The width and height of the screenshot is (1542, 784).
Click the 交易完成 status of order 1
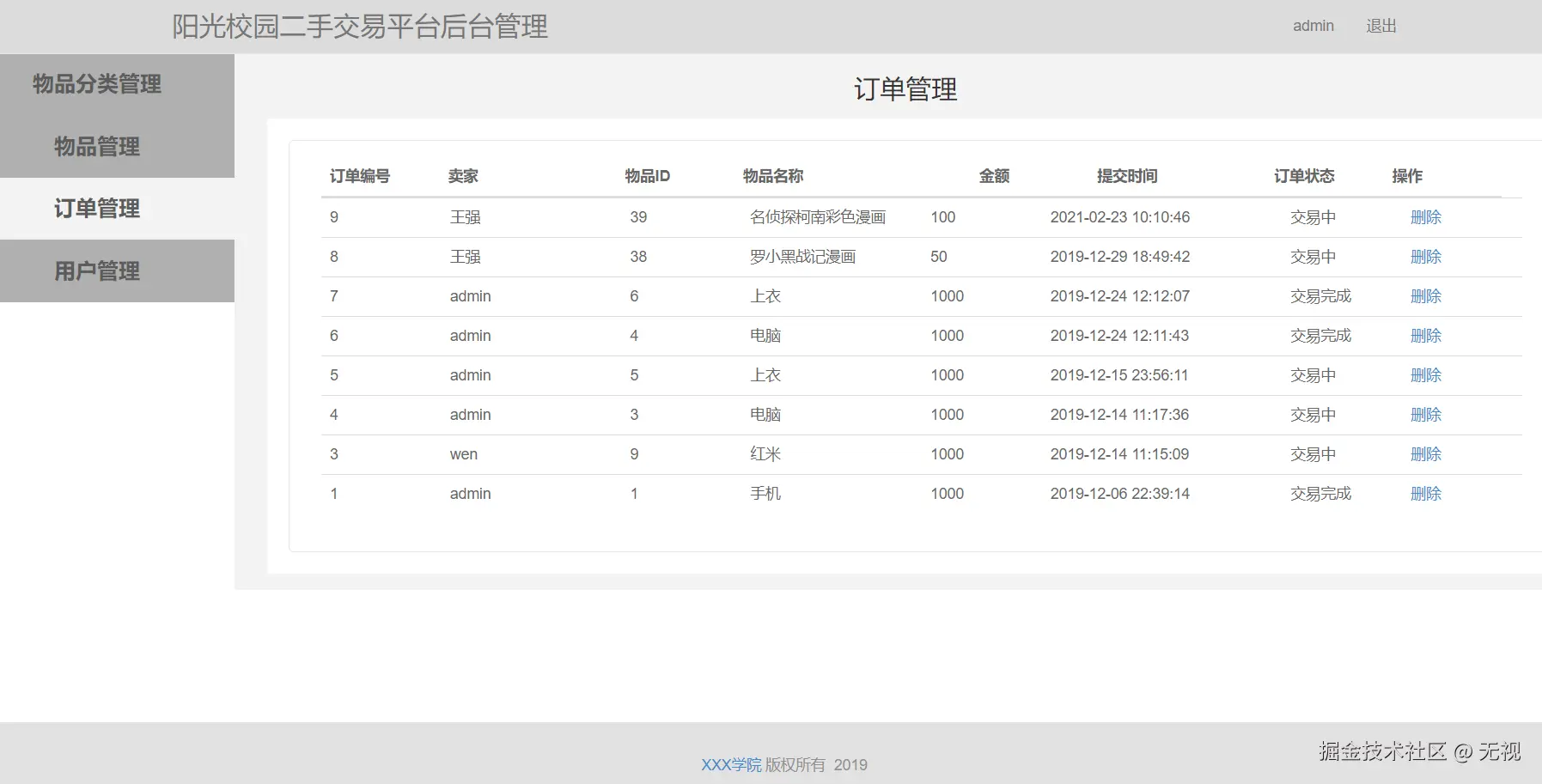click(x=1321, y=494)
